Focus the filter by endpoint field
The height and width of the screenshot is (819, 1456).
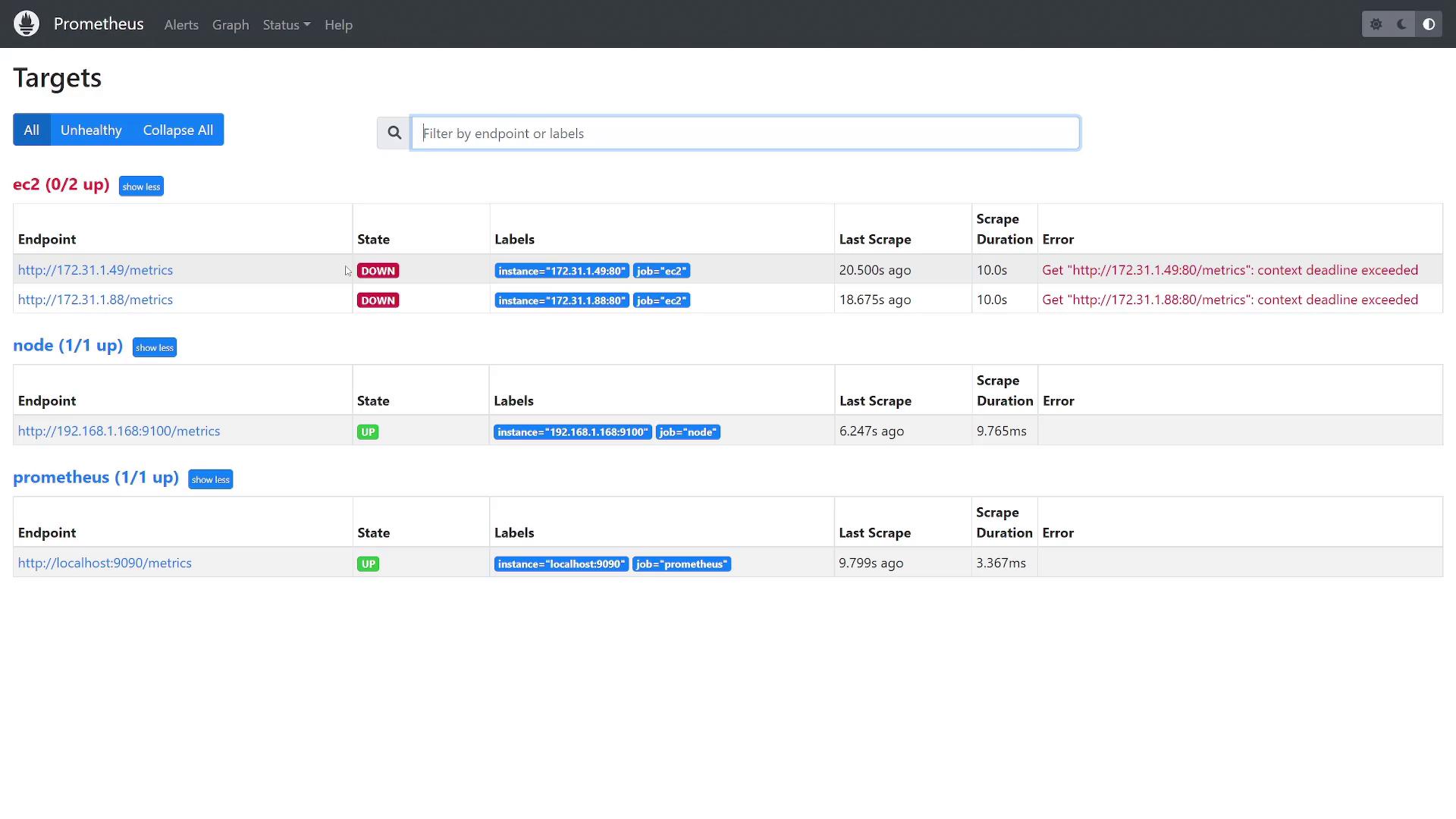(745, 133)
